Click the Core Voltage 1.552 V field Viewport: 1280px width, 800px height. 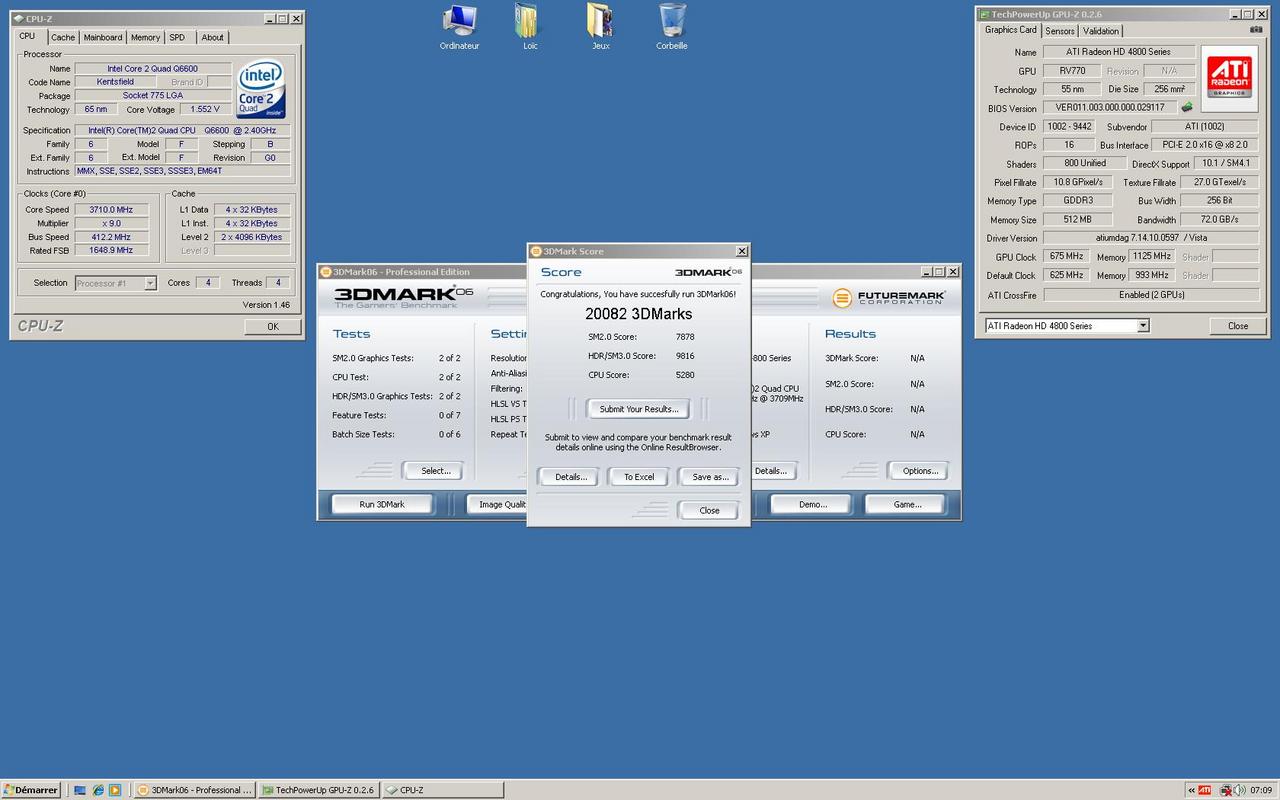[x=203, y=110]
